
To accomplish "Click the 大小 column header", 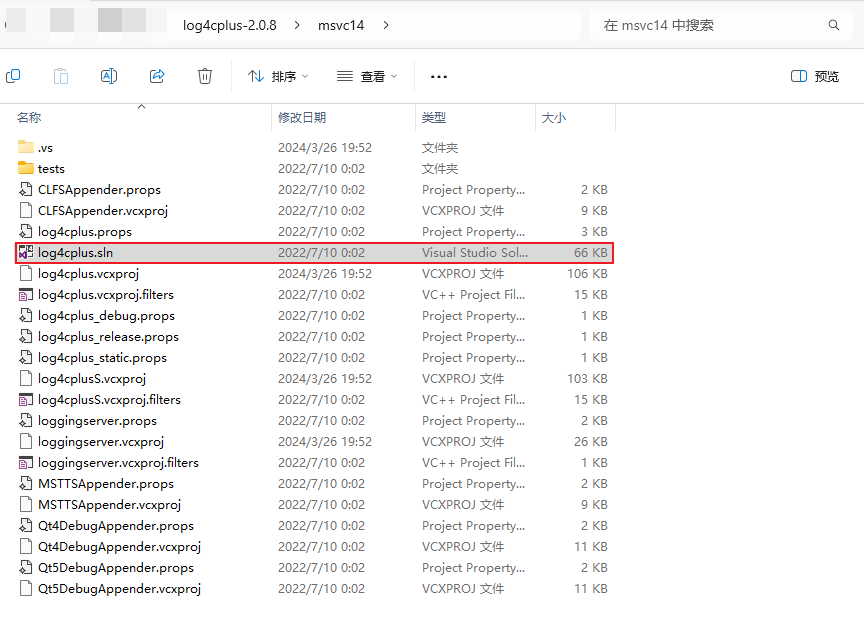I will tap(554, 117).
